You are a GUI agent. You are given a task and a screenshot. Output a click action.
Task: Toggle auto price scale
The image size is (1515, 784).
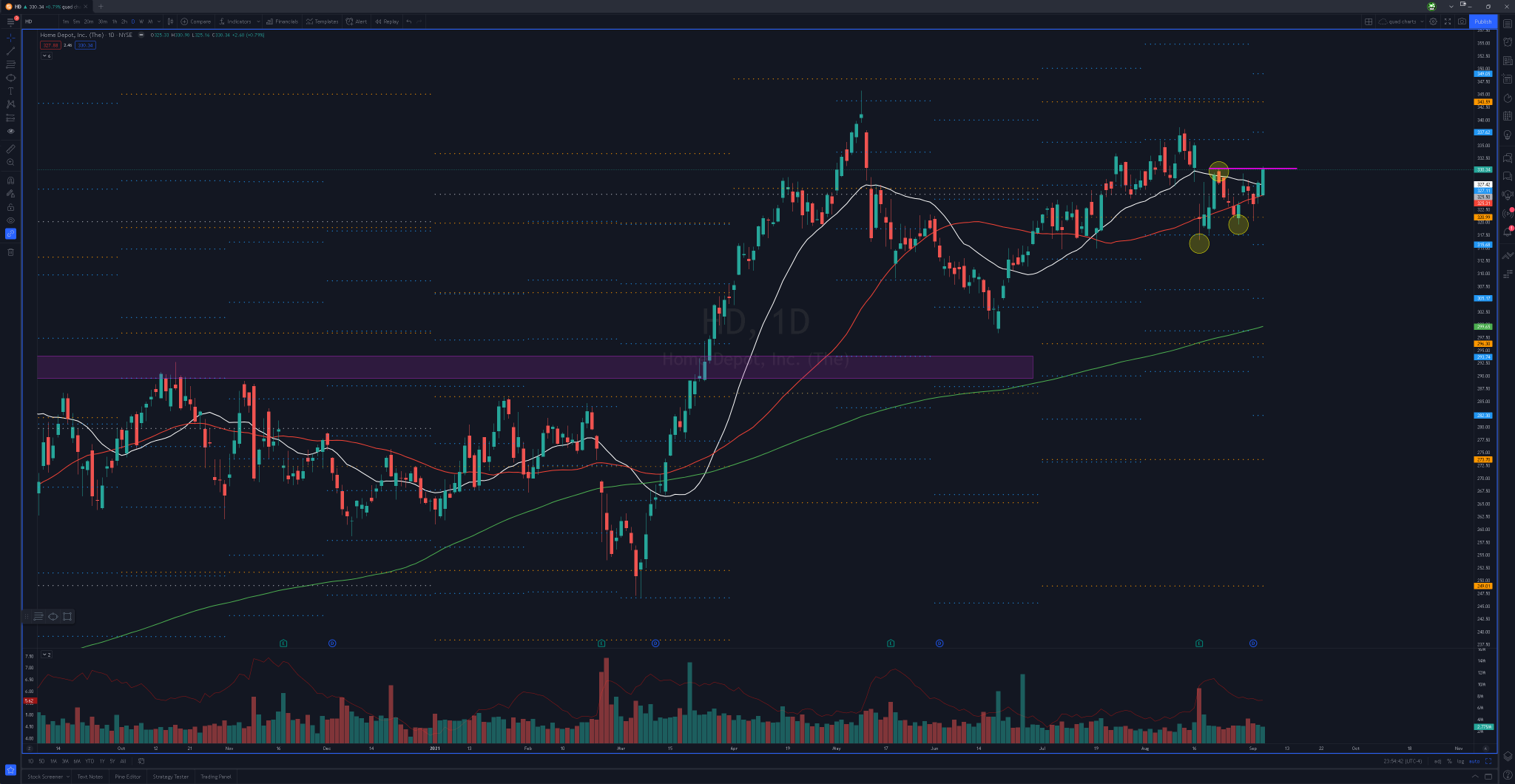[x=1474, y=761]
